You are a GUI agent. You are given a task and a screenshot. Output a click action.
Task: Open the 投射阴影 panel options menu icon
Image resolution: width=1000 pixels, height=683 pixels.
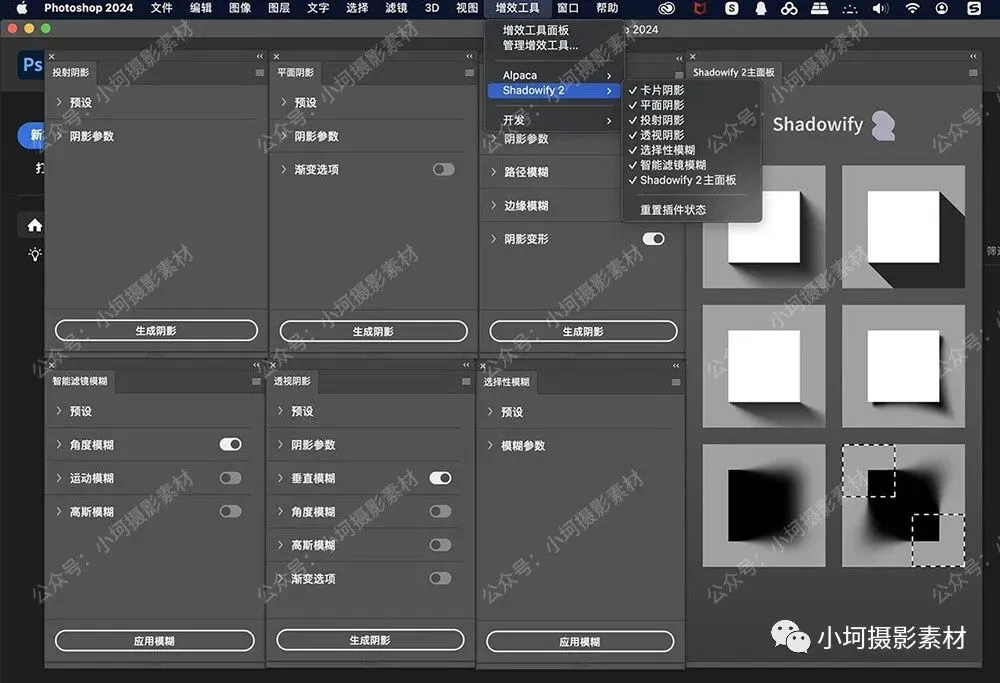coord(260,73)
